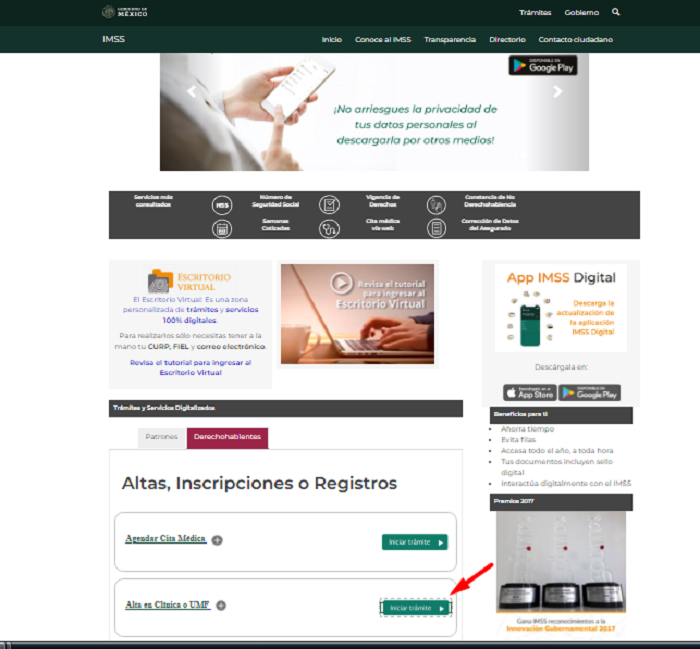Open Conoce al IMSS menu item
This screenshot has height=649, width=700.
click(382, 39)
